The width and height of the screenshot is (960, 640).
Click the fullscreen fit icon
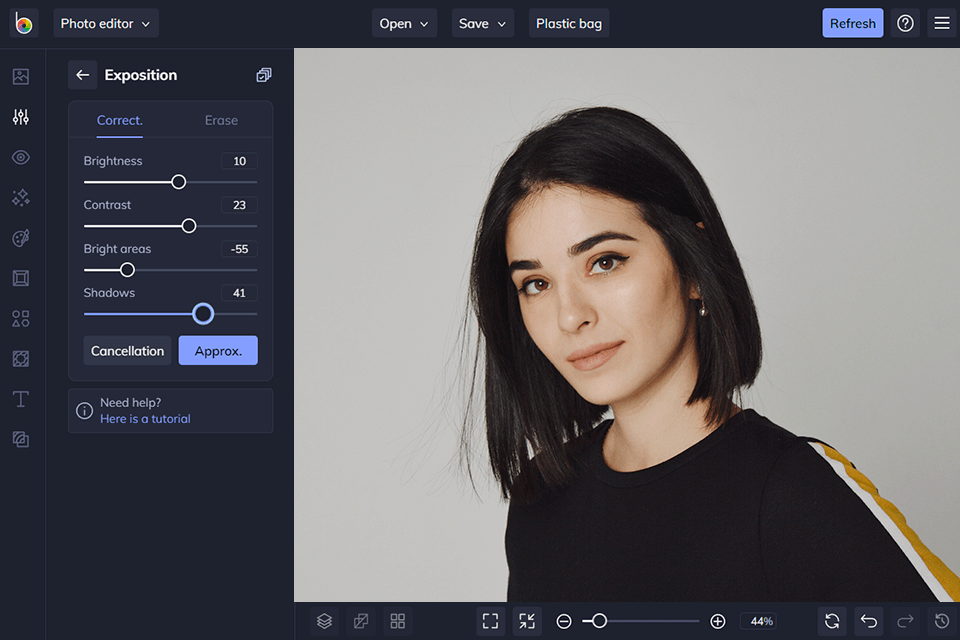490,621
